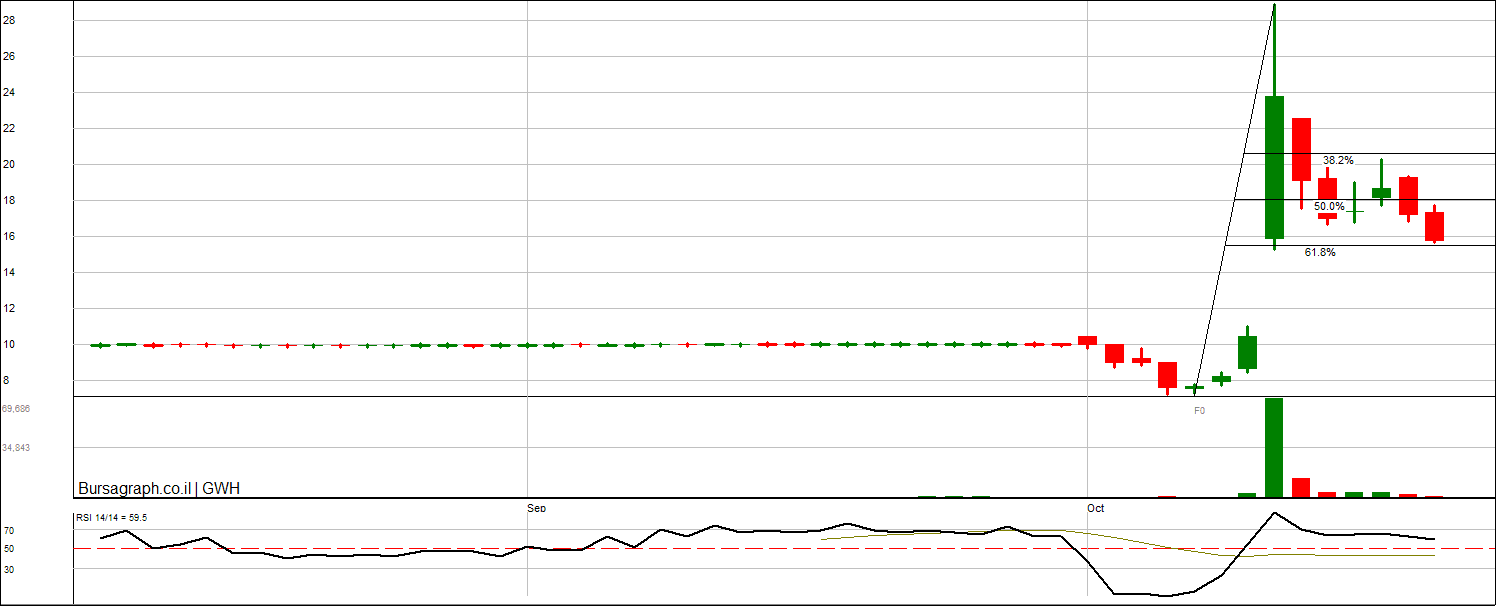The width and height of the screenshot is (1496, 606).
Task: Click the 24 price axis label
Action: click(9, 92)
